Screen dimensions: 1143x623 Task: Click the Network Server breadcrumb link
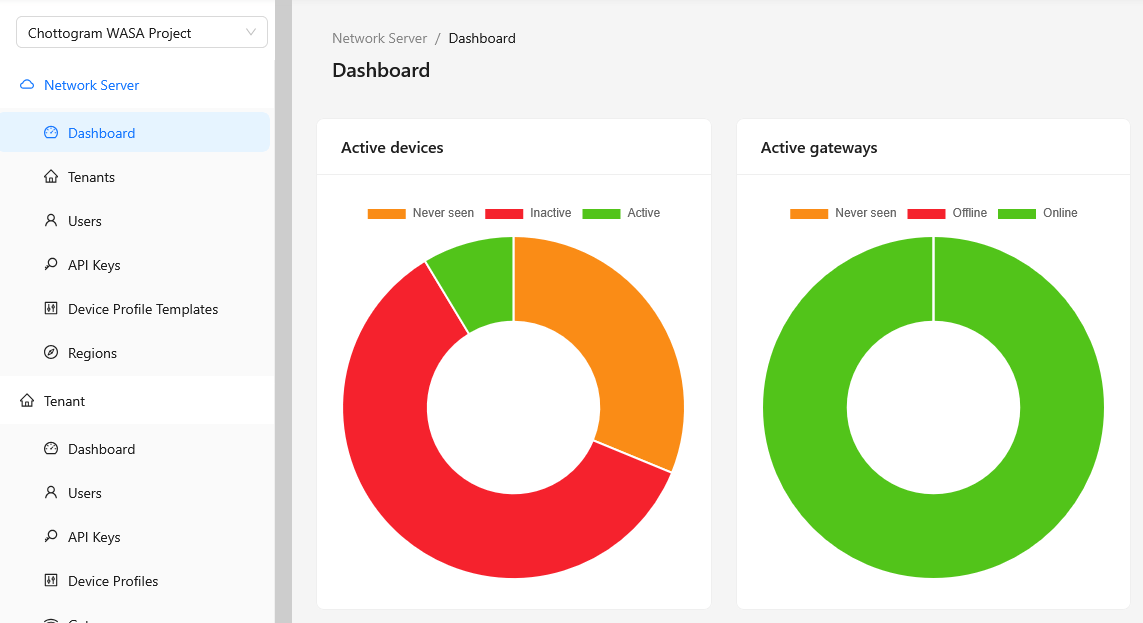point(379,38)
